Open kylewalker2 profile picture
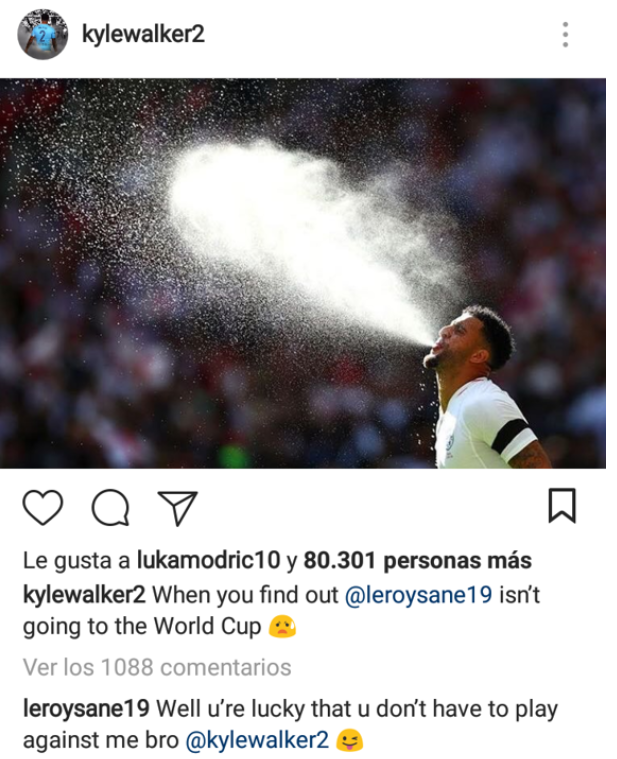 43,34
